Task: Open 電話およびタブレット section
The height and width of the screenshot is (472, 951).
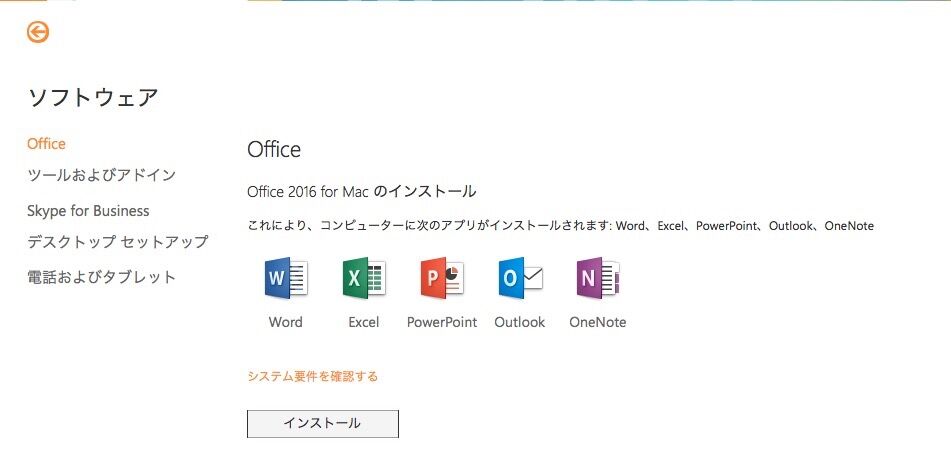Action: 102,277
